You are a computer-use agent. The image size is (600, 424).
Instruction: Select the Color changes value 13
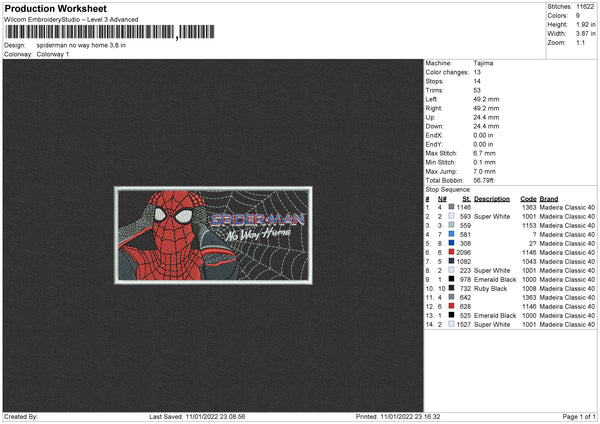477,72
